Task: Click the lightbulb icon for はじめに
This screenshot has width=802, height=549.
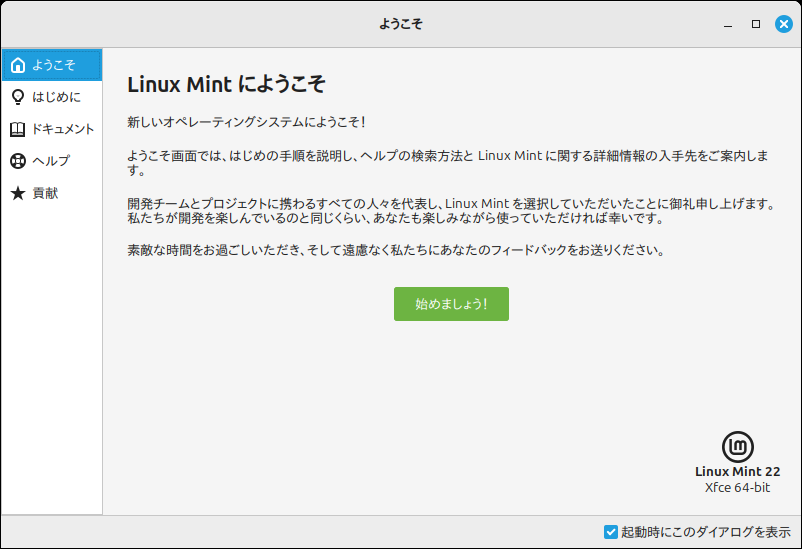Action: [17, 97]
